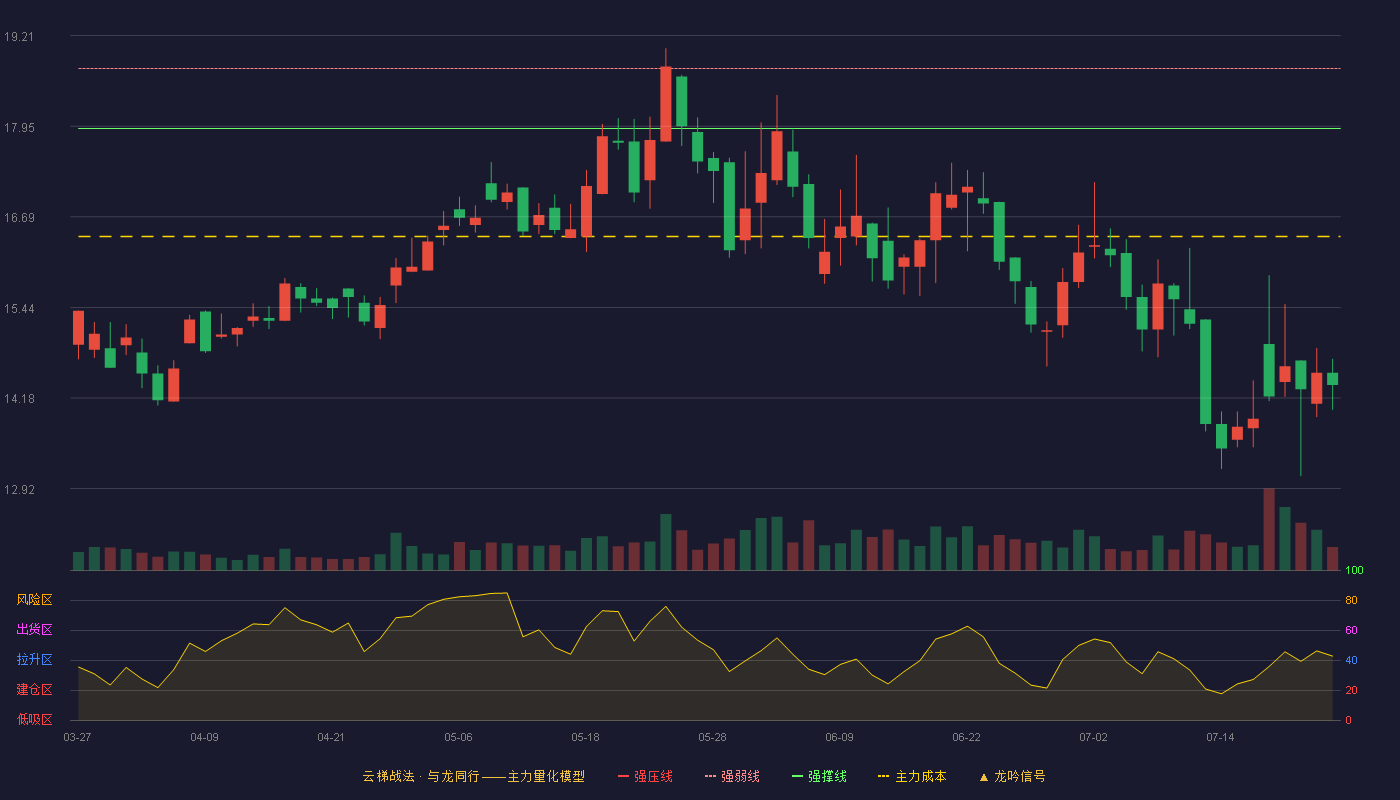Click the orange 80 indicator axis value
1400x800 pixels.
(1351, 600)
